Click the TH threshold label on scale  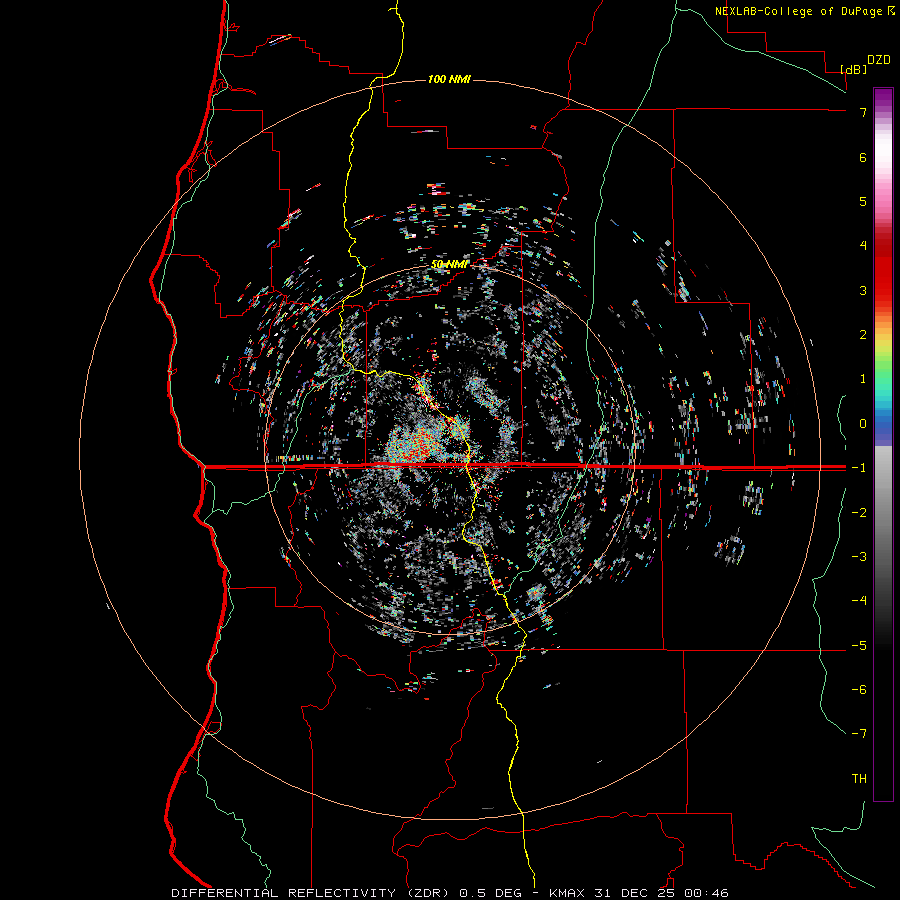tap(859, 778)
